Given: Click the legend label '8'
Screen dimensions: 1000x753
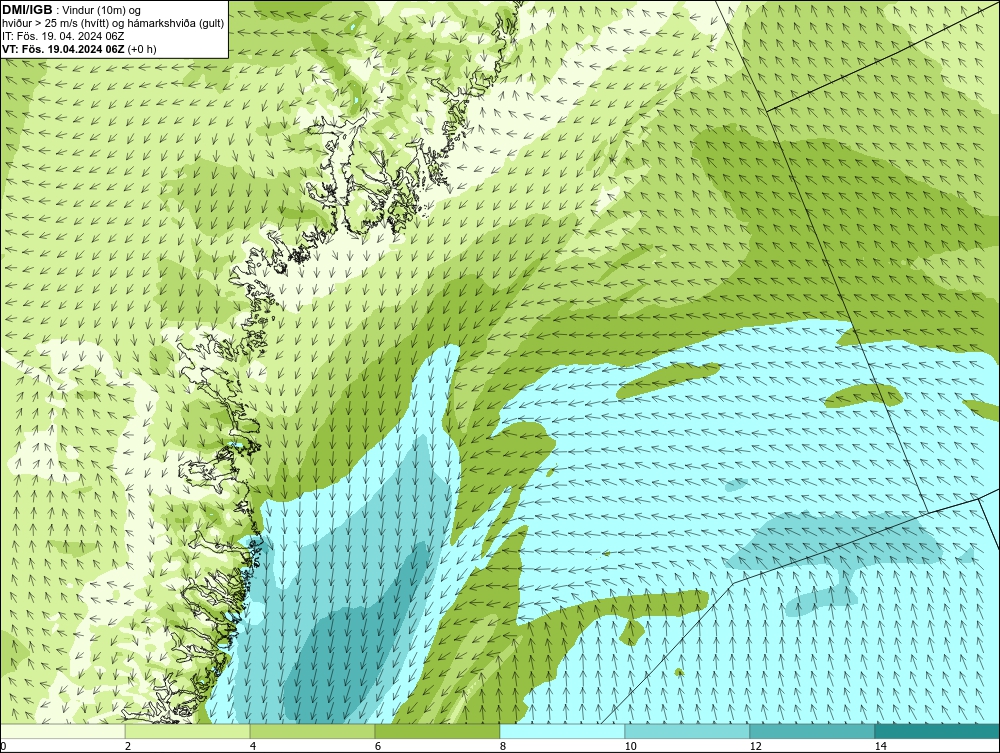Looking at the screenshot, I should point(503,747).
